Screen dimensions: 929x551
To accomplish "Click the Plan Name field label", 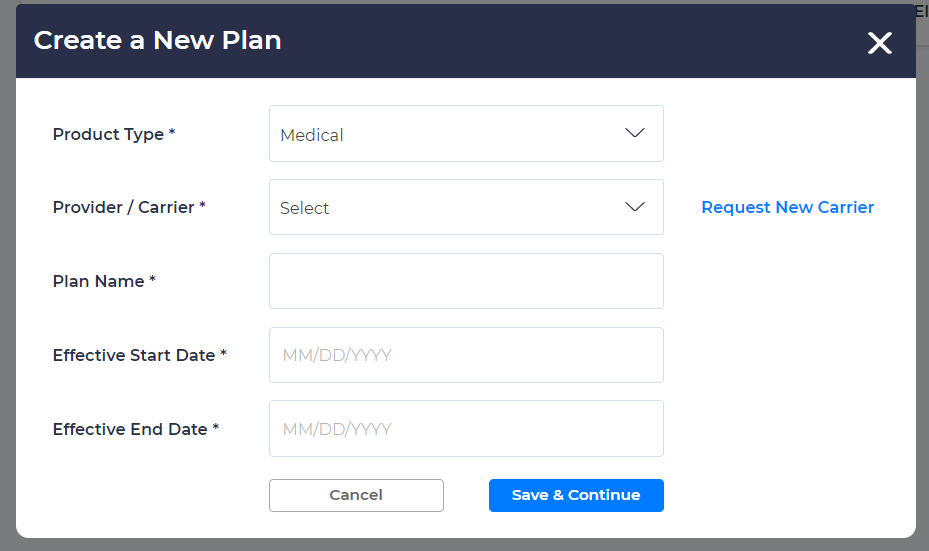I will click(x=98, y=281).
